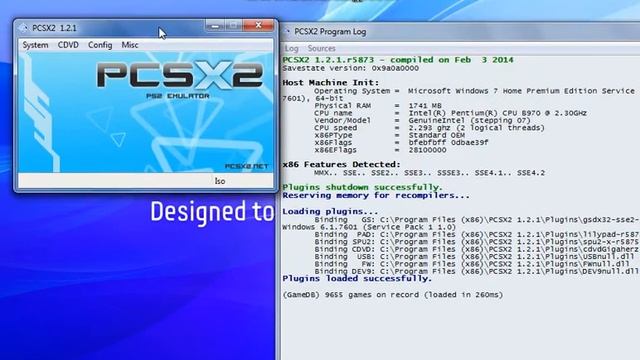Minimize the PCSX2 1.2.1 window
Screen dimensions: 640x360
215,26
